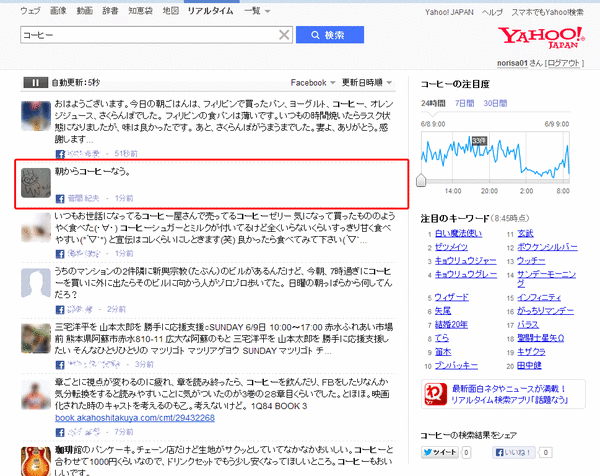Viewport: 600px width, 476px height.
Task: Select the 7日間 chart range tab
Action: (464, 103)
